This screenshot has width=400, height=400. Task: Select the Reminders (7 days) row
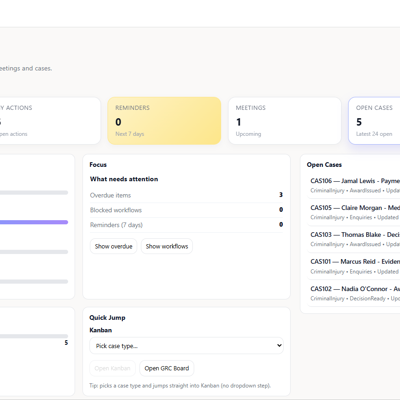pos(186,225)
